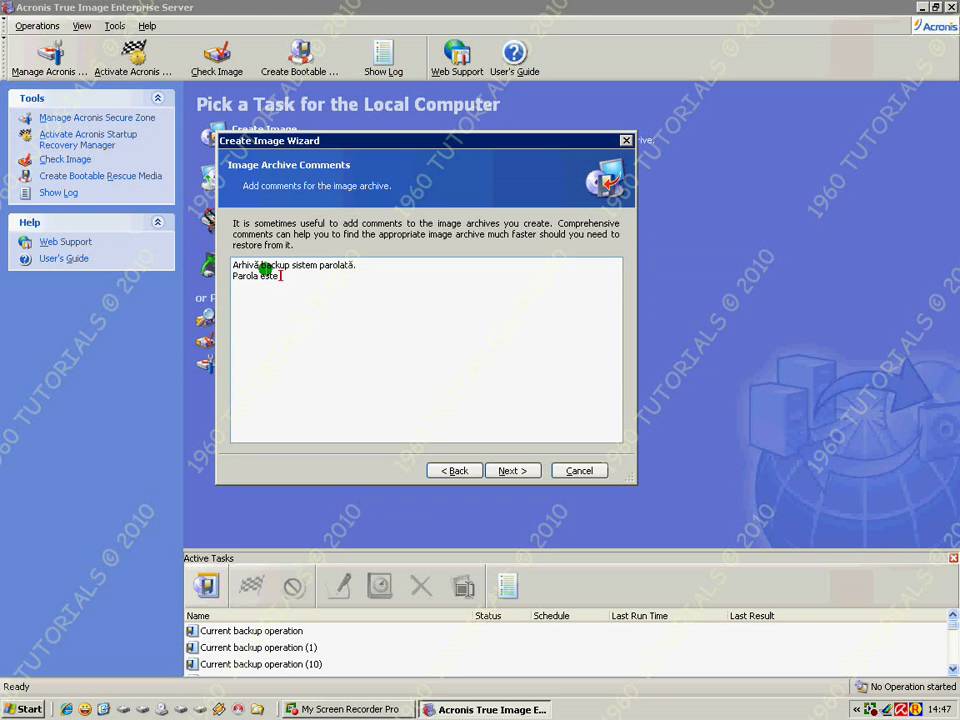Click Manage Acronis Secure Zone link
Viewport: 960px width, 720px height.
click(97, 118)
